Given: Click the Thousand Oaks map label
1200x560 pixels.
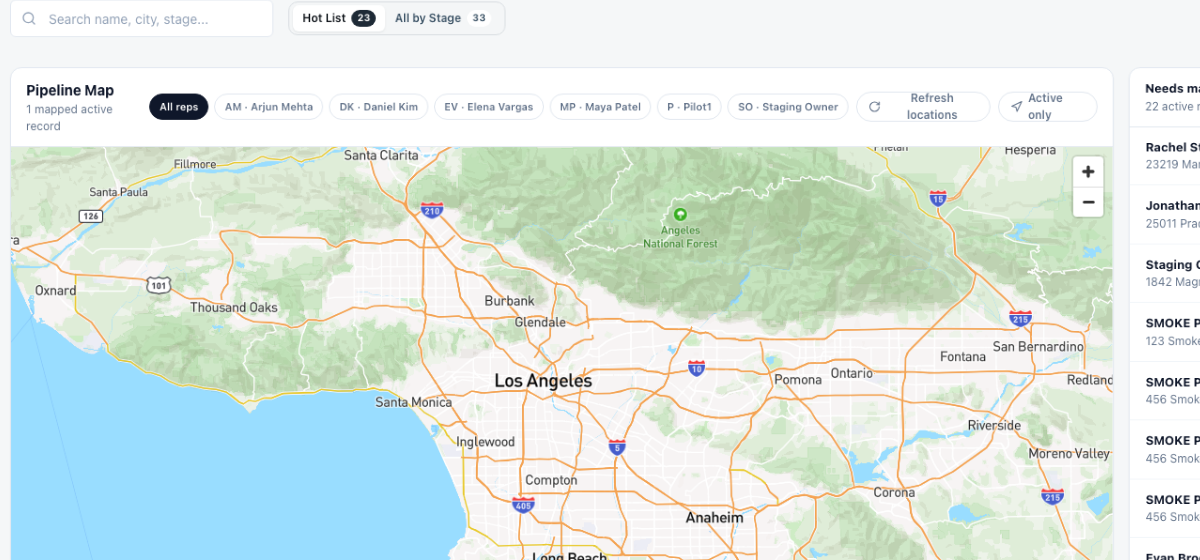Looking at the screenshot, I should coord(234,307).
